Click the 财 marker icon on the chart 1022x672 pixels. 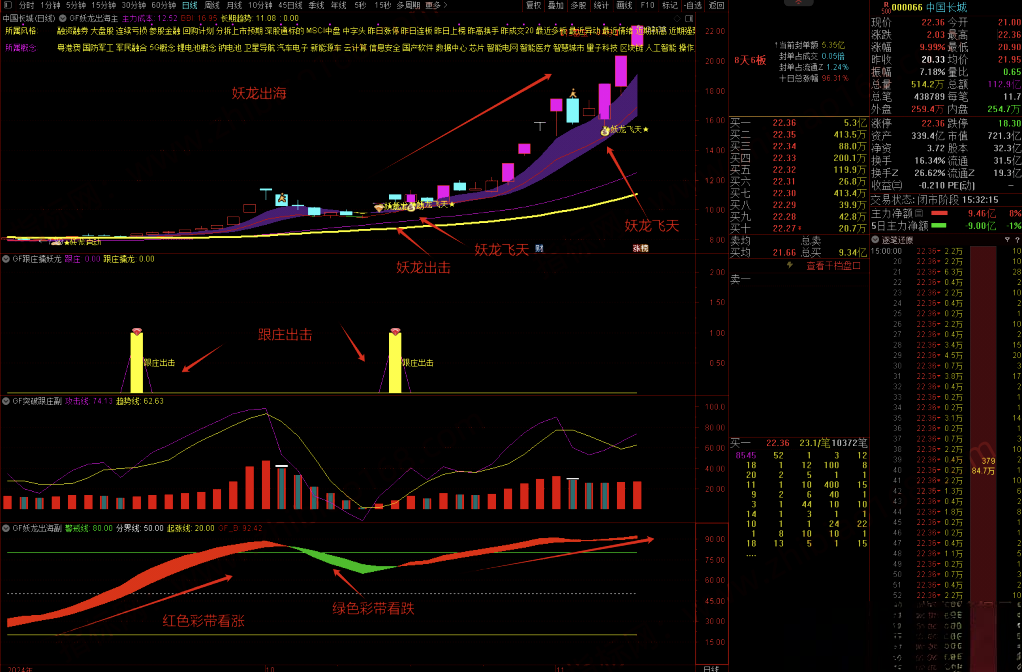pyautogui.click(x=540, y=247)
